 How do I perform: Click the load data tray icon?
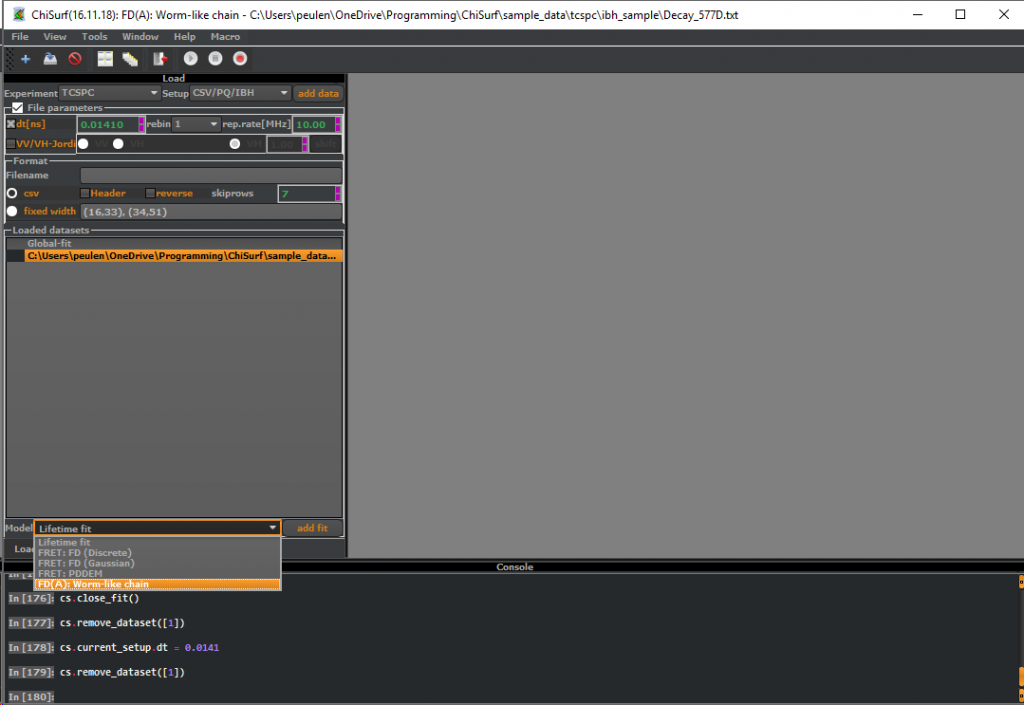[50, 59]
